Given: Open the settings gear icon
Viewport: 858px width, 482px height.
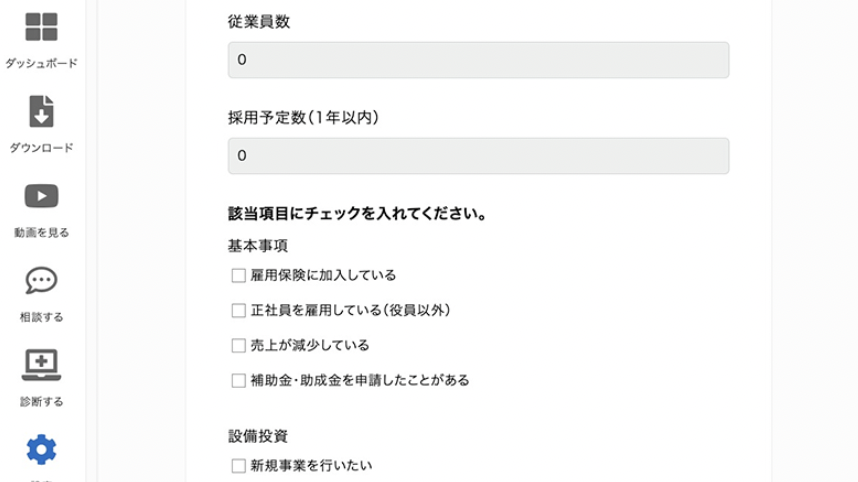Looking at the screenshot, I should click(41, 450).
